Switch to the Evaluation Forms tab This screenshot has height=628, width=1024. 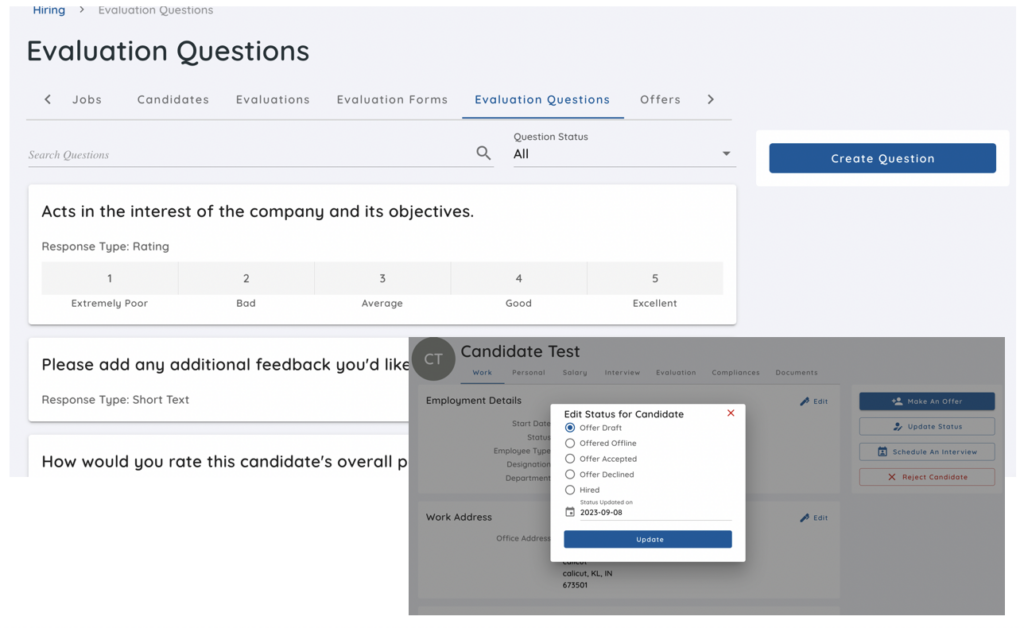point(392,100)
